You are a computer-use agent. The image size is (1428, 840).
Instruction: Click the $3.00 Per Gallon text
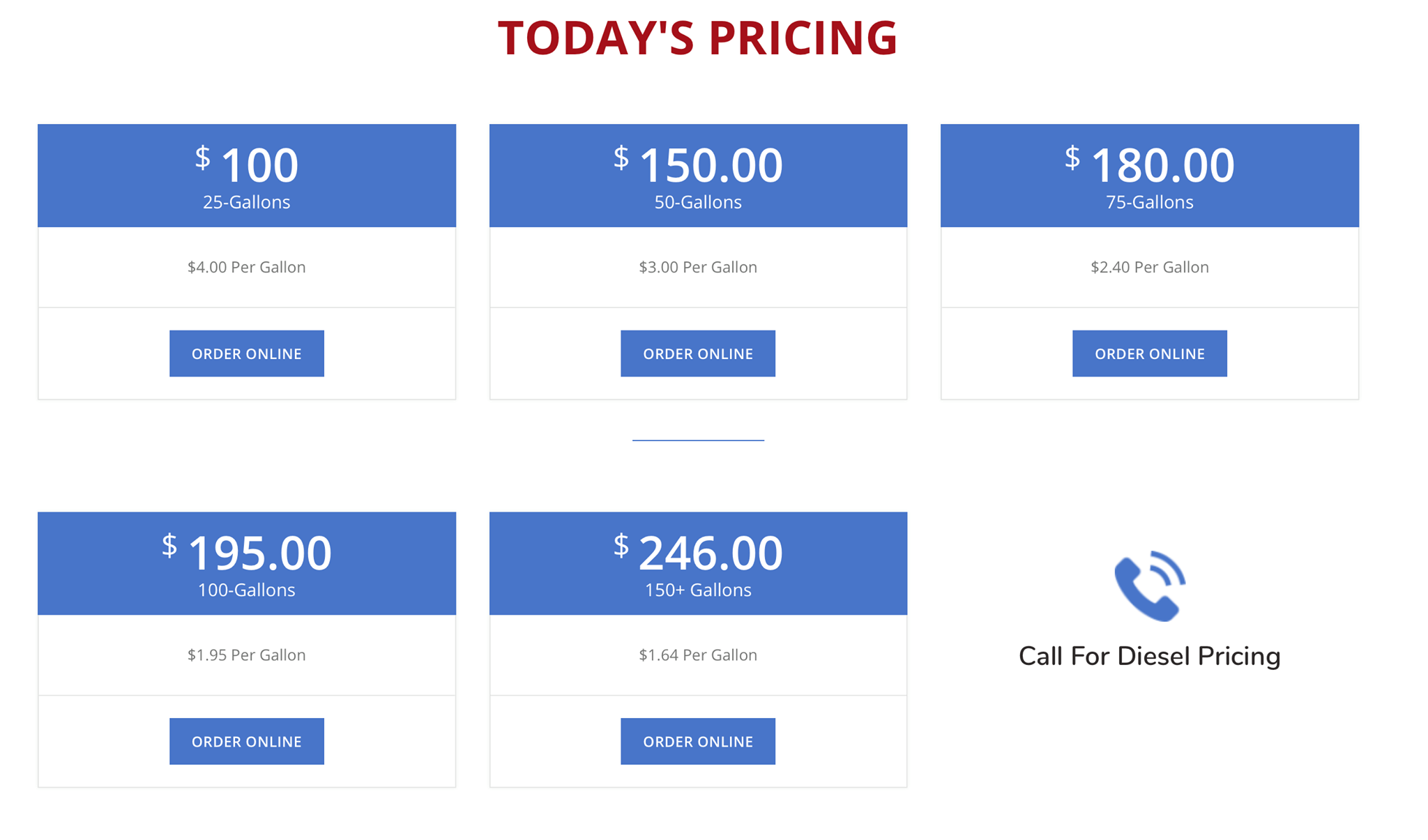[697, 267]
